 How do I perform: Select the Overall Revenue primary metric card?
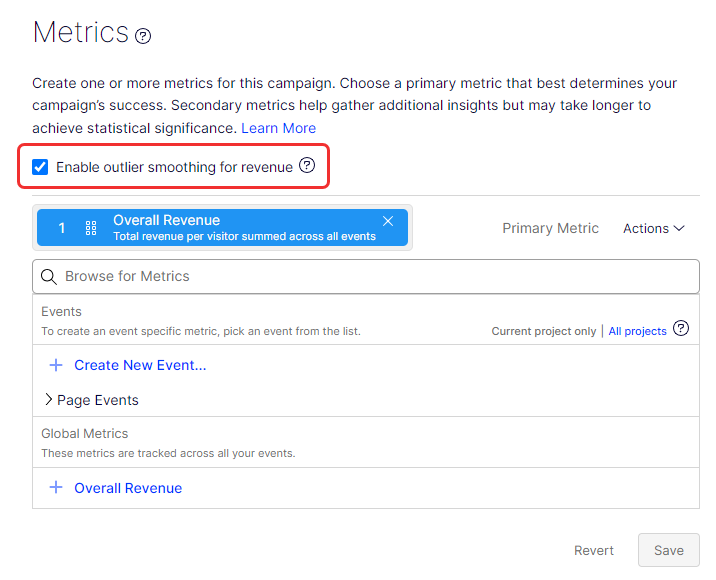[x=222, y=227]
